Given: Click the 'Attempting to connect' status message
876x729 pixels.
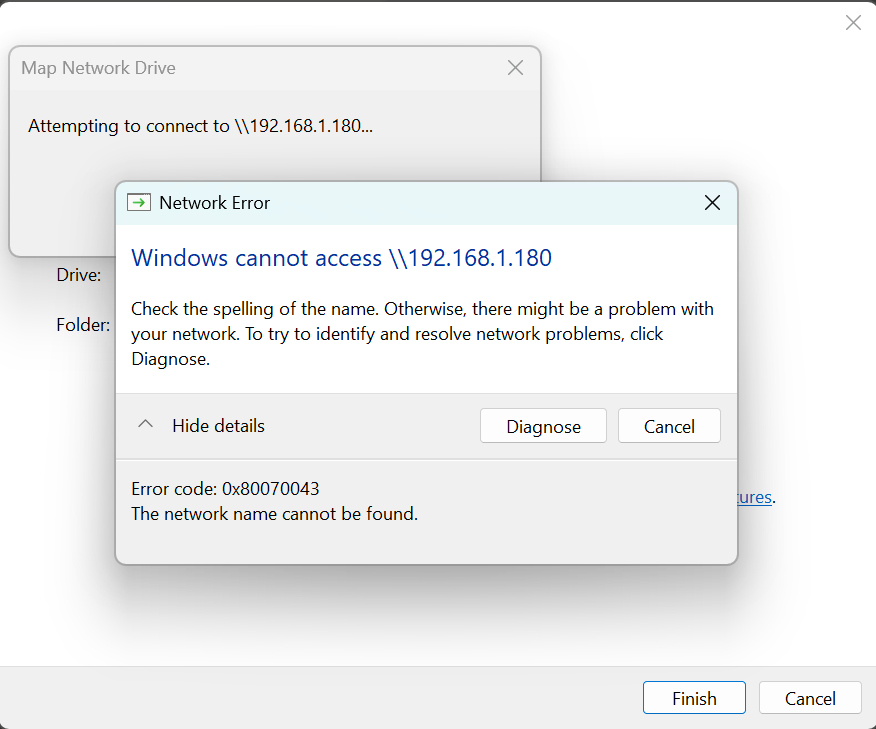Looking at the screenshot, I should (200, 126).
